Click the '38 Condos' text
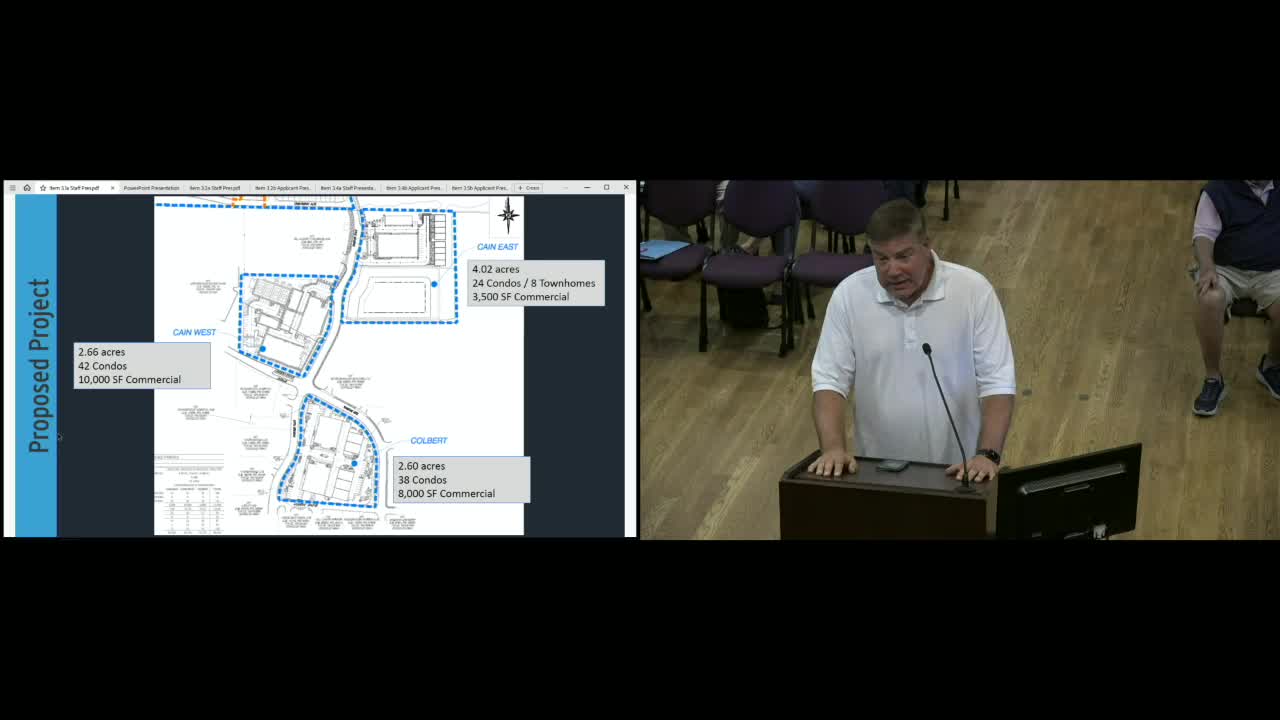 (422, 480)
